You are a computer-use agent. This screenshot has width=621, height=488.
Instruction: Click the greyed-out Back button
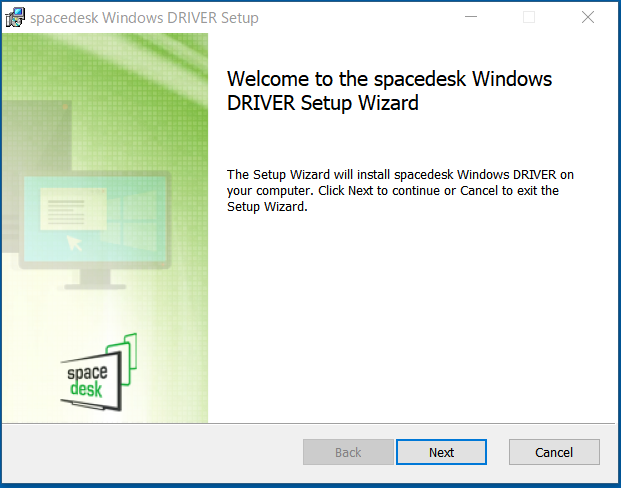(x=348, y=452)
